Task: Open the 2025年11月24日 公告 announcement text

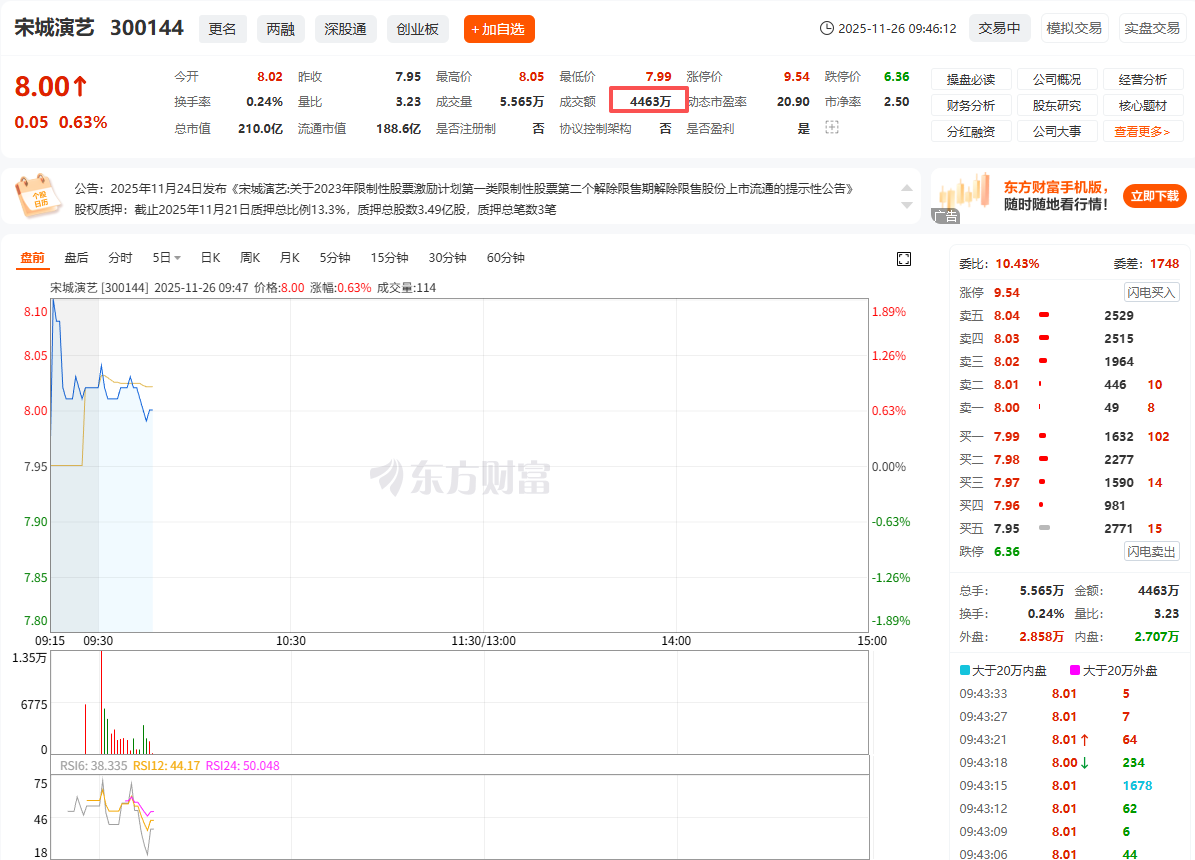Action: (463, 188)
